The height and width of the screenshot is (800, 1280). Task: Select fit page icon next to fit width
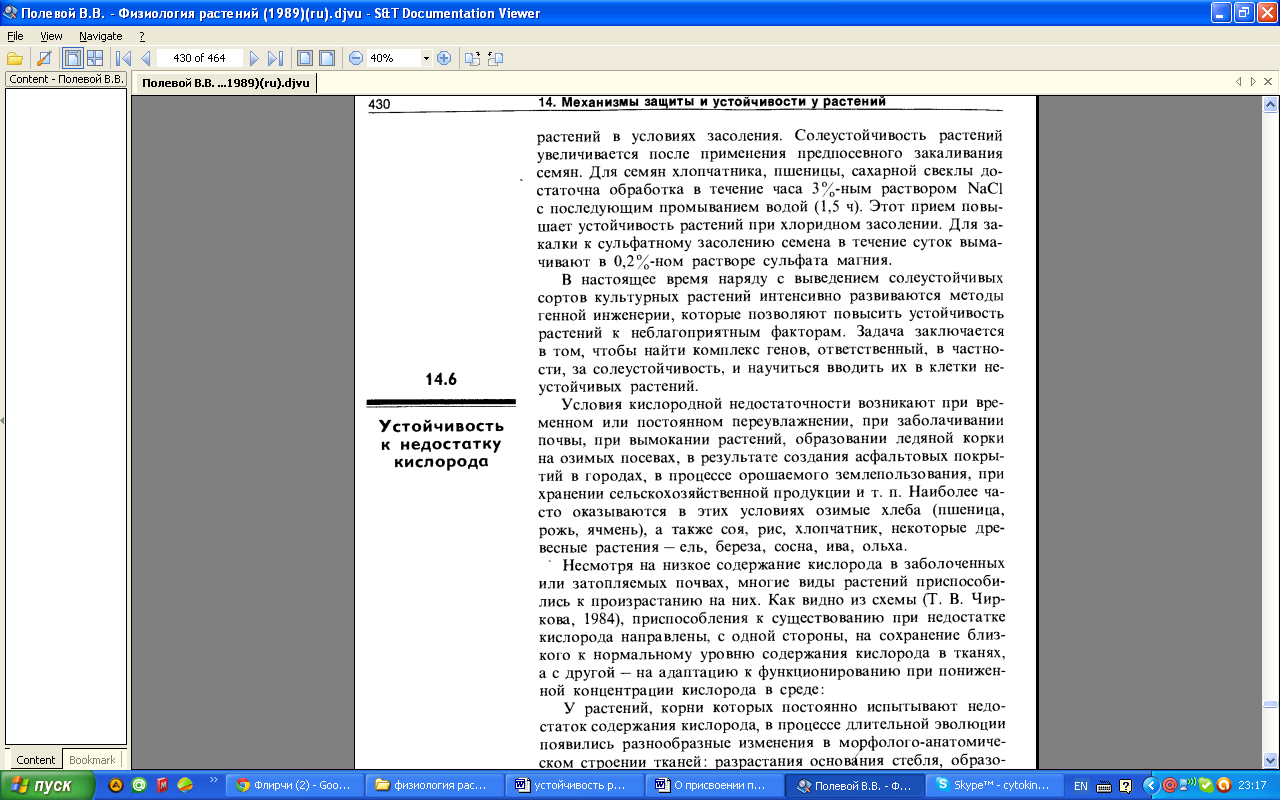click(x=326, y=58)
